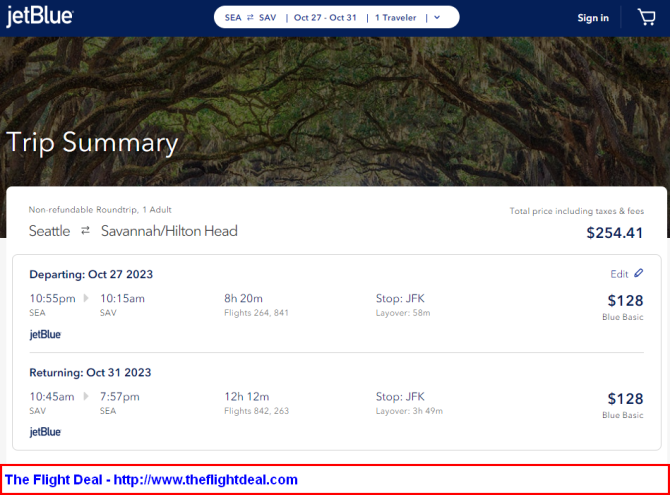This screenshot has height=495, width=670.
Task: Click jetBlue logo under departing flight
Action: click(x=45, y=334)
